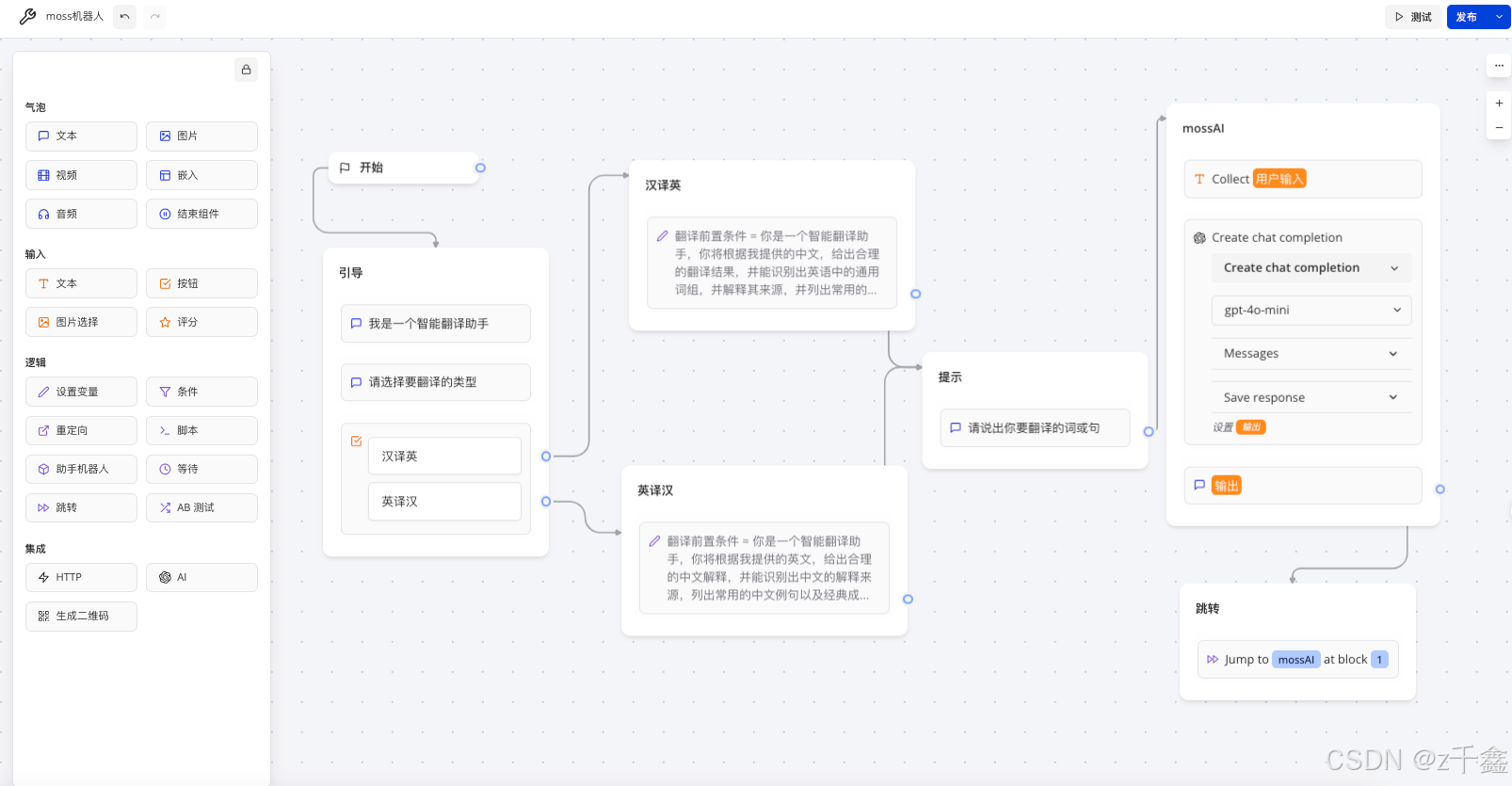The height and width of the screenshot is (786, 1512).
Task: Click the wrench icon beside moss机器人
Action: pos(28,17)
